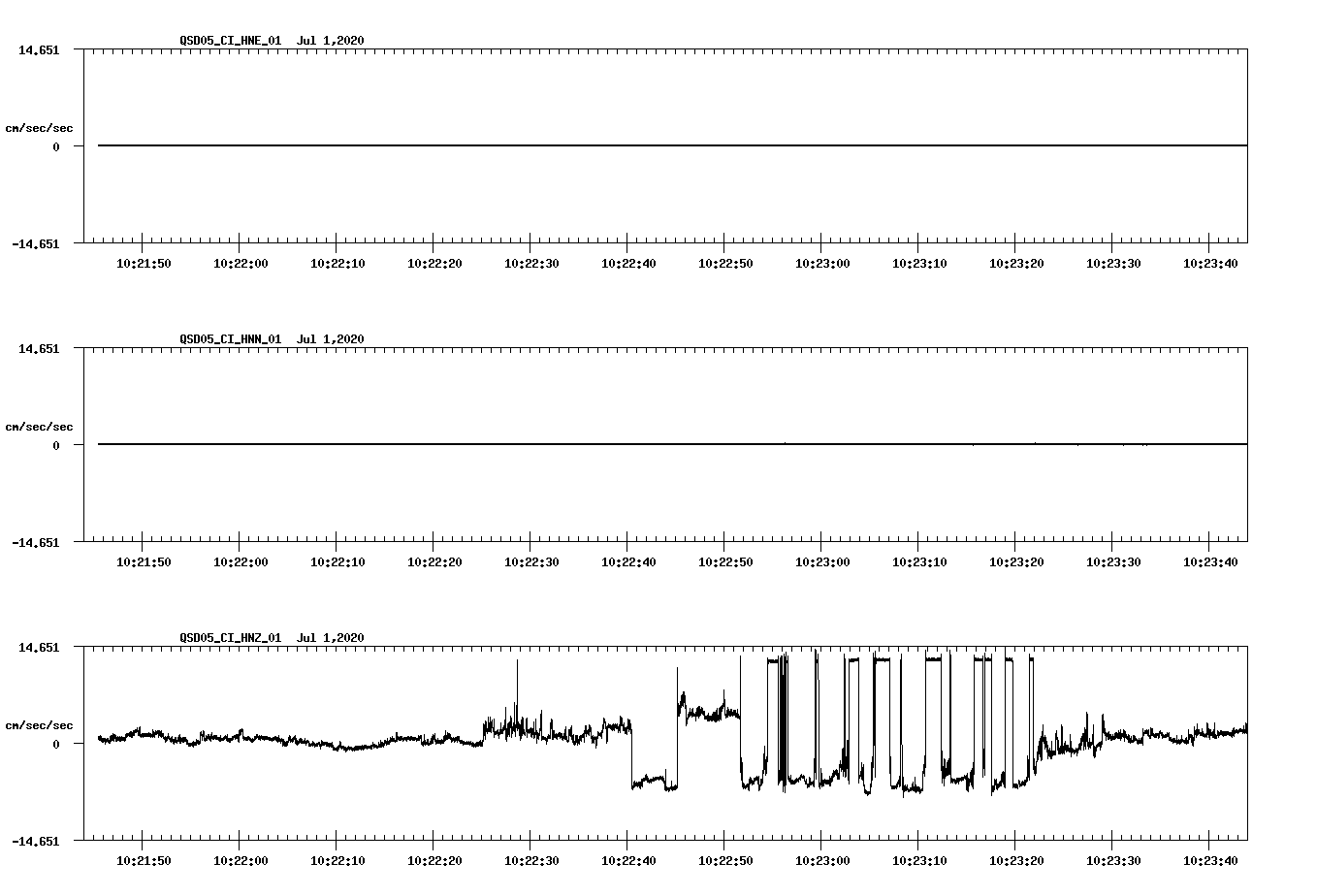Click the zero axis label of HNN plot
The width and height of the screenshot is (1317, 896).
[x=56, y=445]
